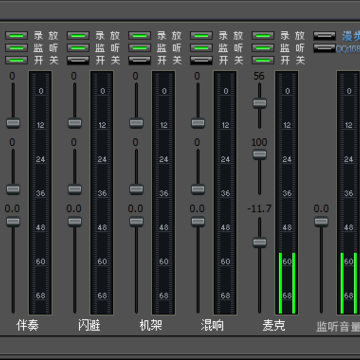Click the 闪避 channel label

pyautogui.click(x=89, y=325)
